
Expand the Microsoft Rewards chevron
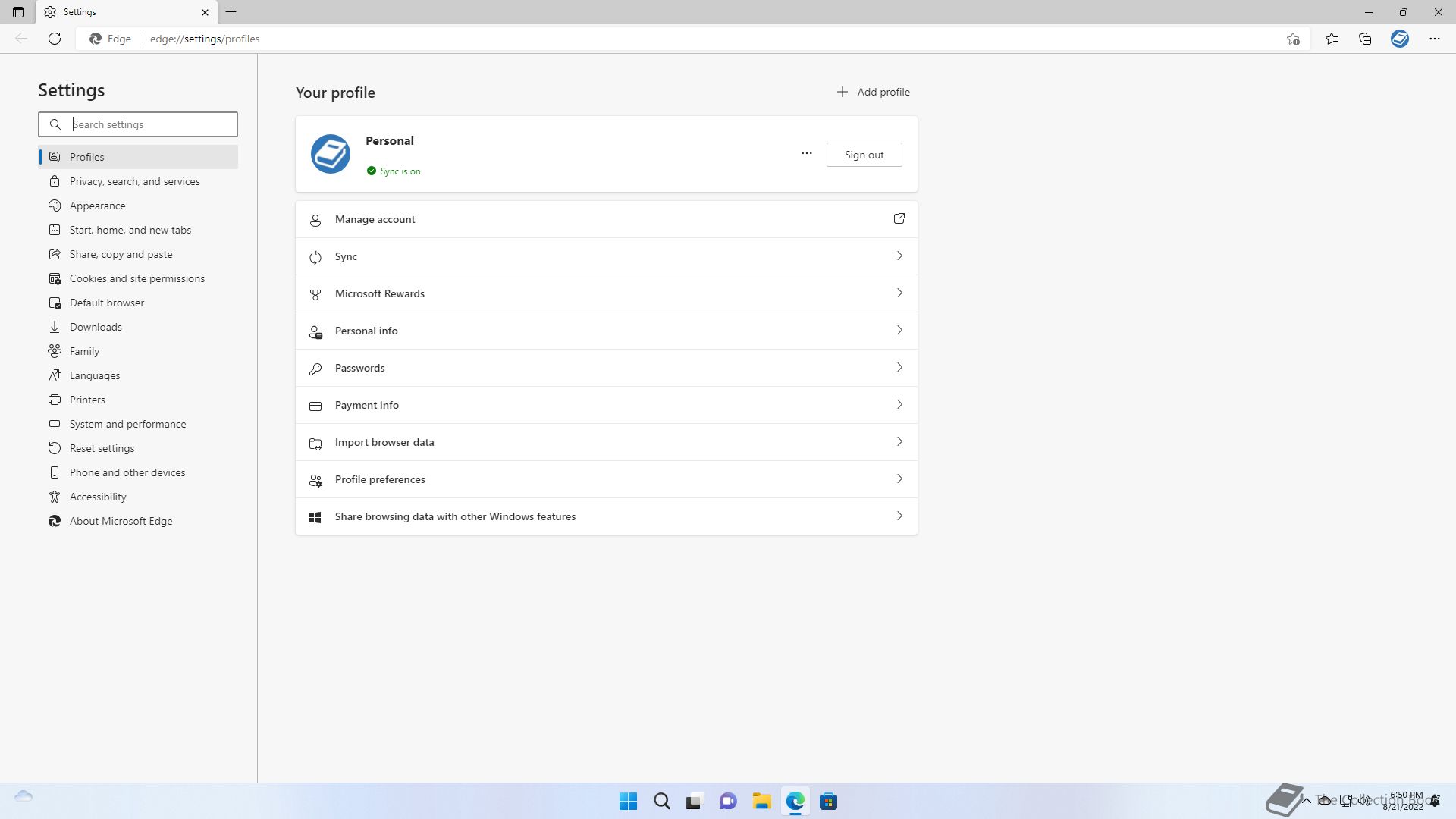(899, 293)
